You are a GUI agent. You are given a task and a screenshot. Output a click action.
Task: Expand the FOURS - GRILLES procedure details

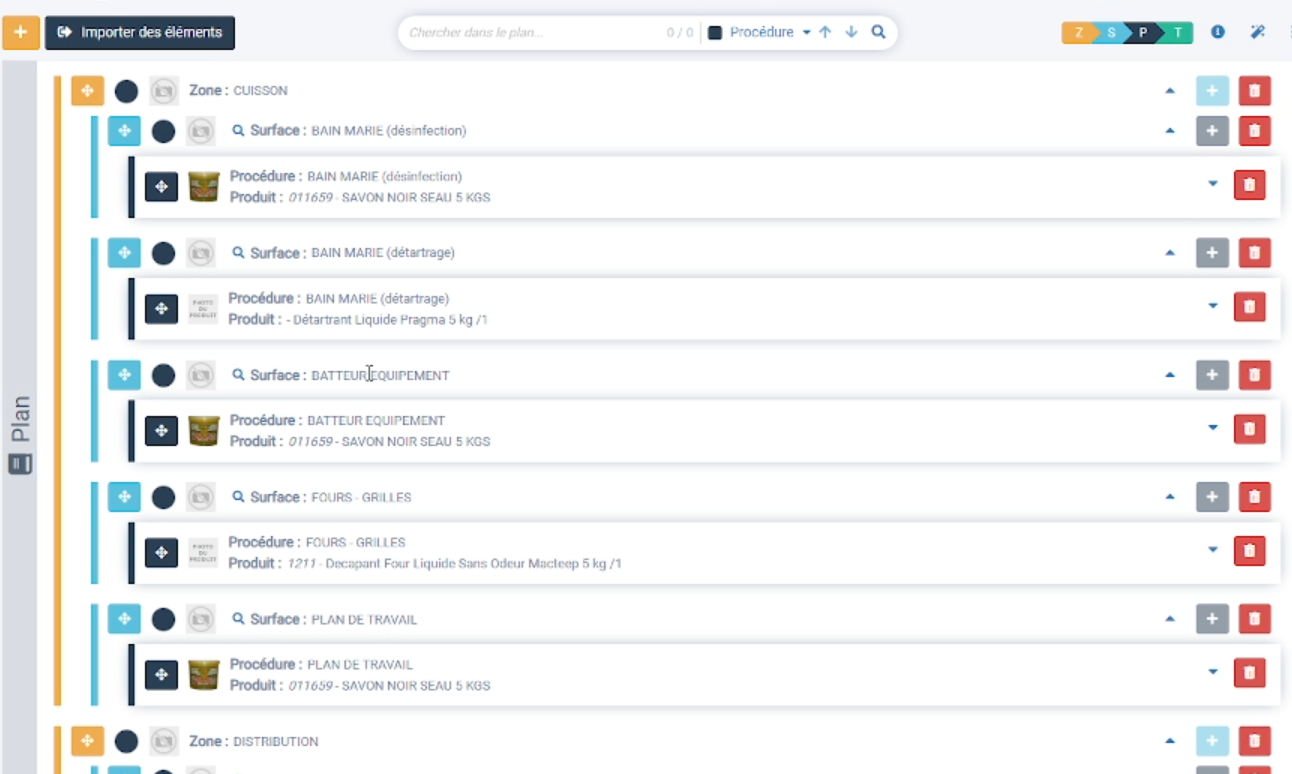tap(1213, 549)
